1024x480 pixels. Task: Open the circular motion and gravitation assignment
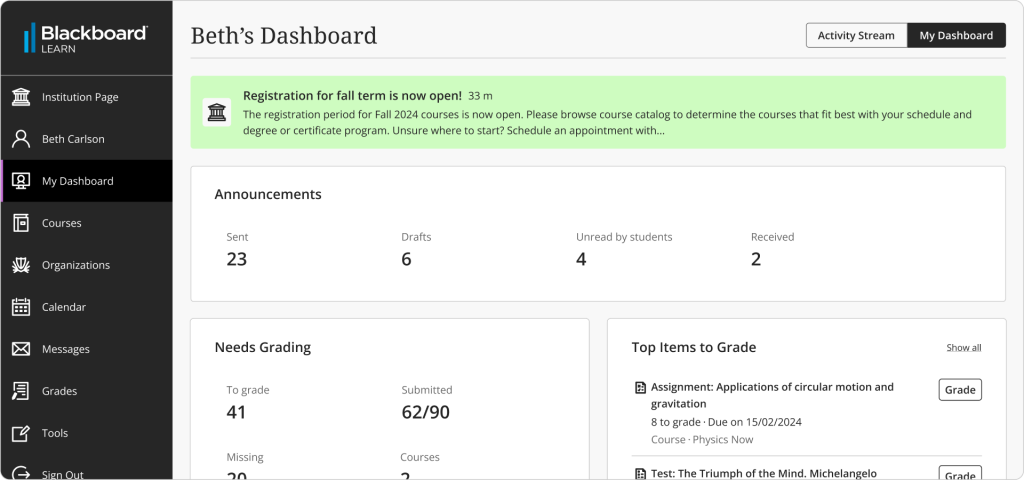click(772, 395)
